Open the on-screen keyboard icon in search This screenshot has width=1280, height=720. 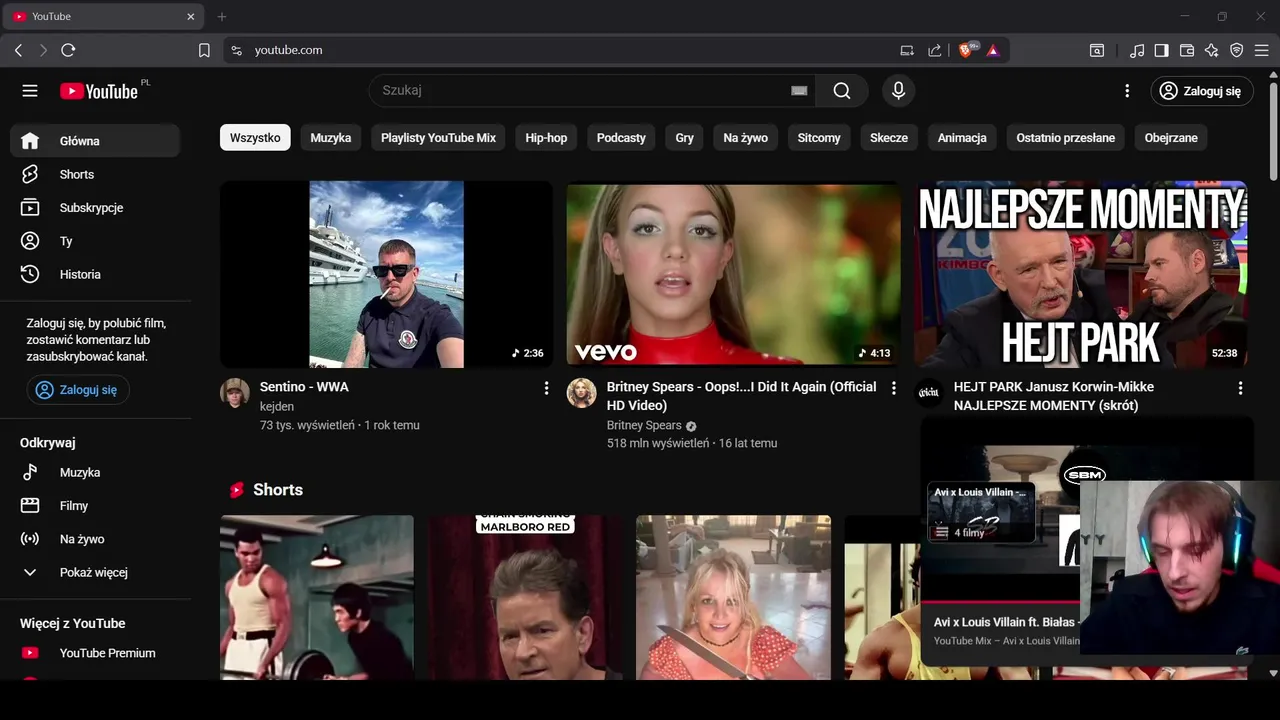(799, 91)
